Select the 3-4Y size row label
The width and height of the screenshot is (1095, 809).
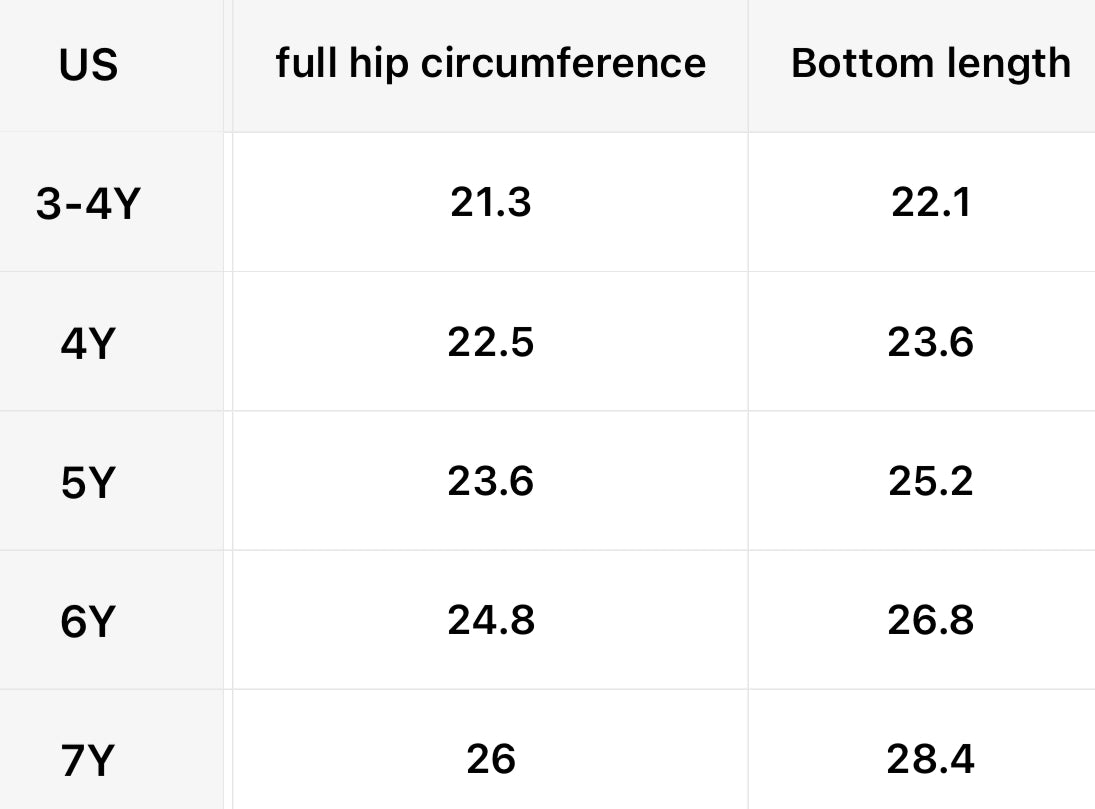pos(88,205)
